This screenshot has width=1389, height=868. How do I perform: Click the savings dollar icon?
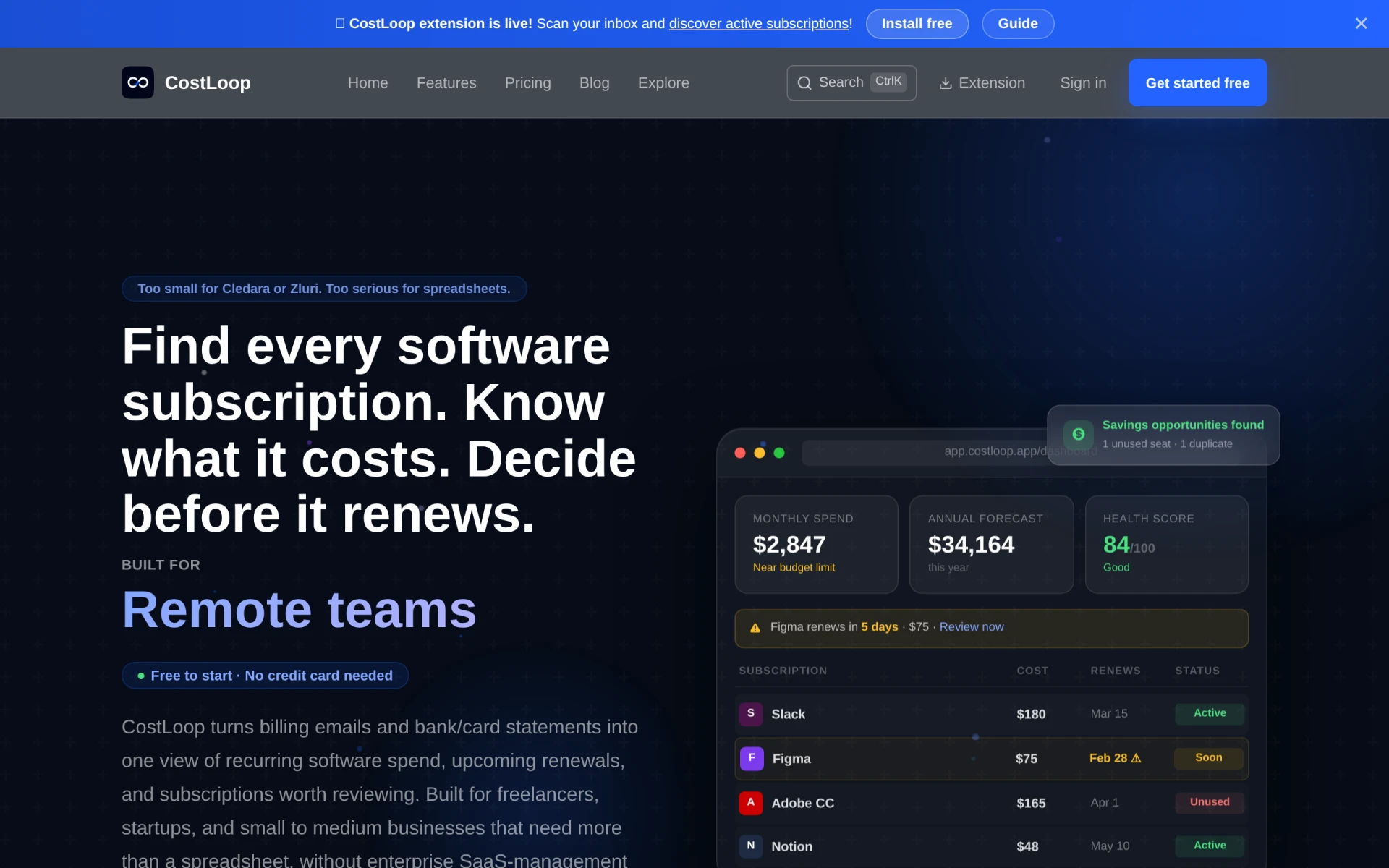point(1078,434)
